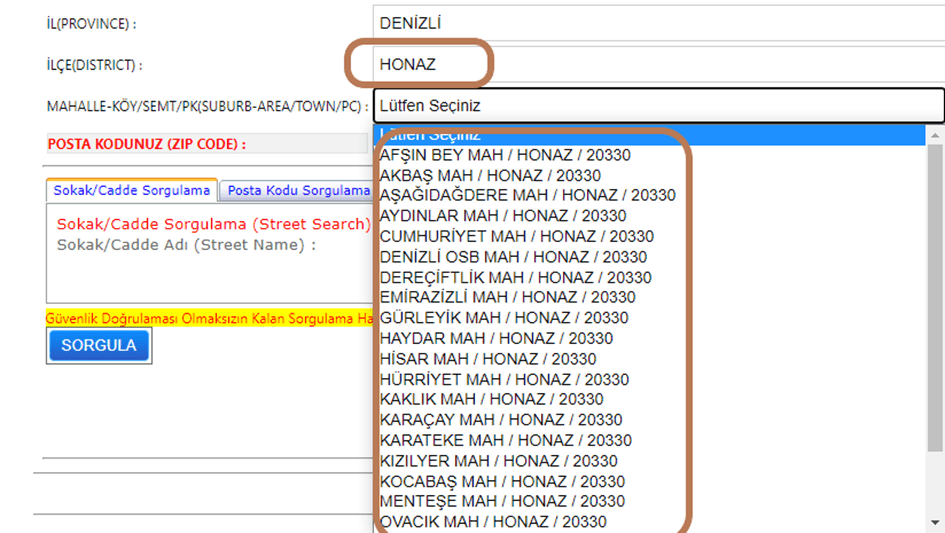Select KARATEKE MAH from the list
Viewport: 945px width, 533px height.
pos(505,440)
